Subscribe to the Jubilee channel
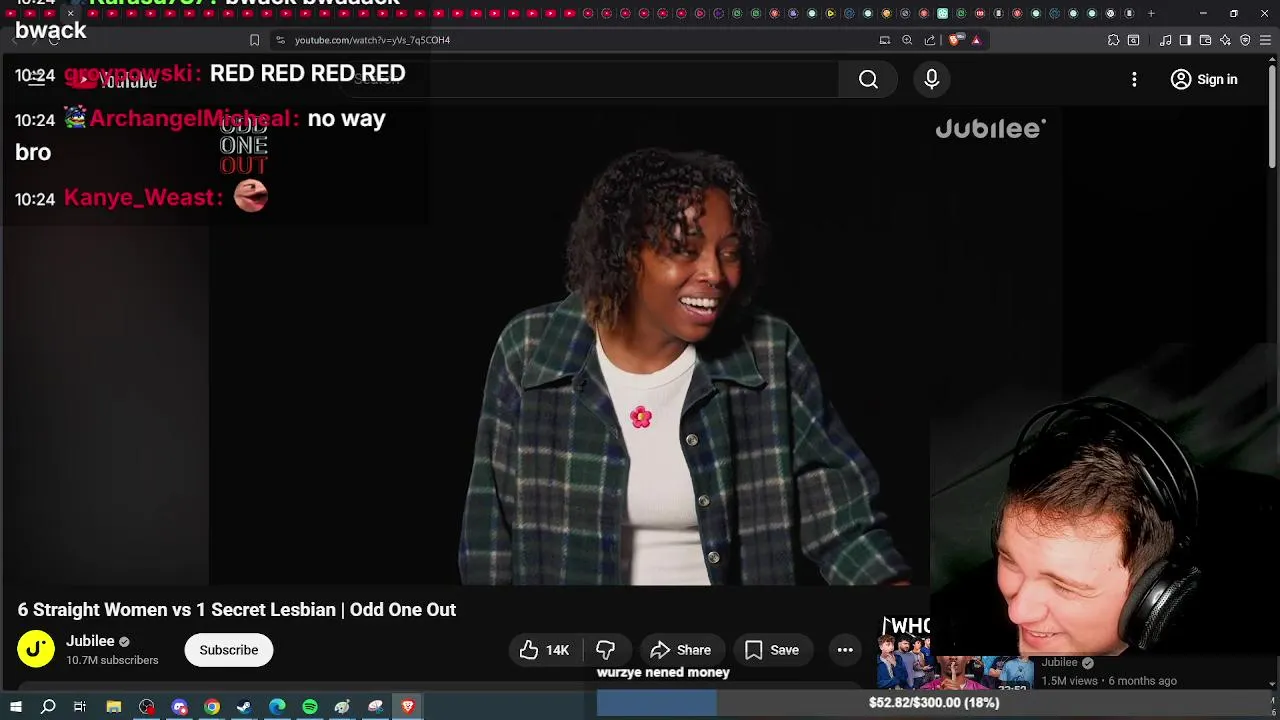 click(x=228, y=650)
